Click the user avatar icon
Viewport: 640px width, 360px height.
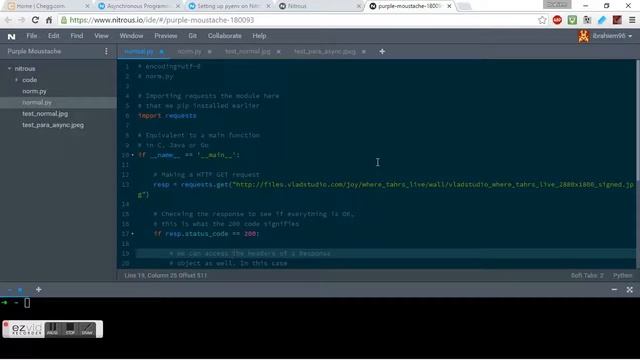(x=584, y=36)
